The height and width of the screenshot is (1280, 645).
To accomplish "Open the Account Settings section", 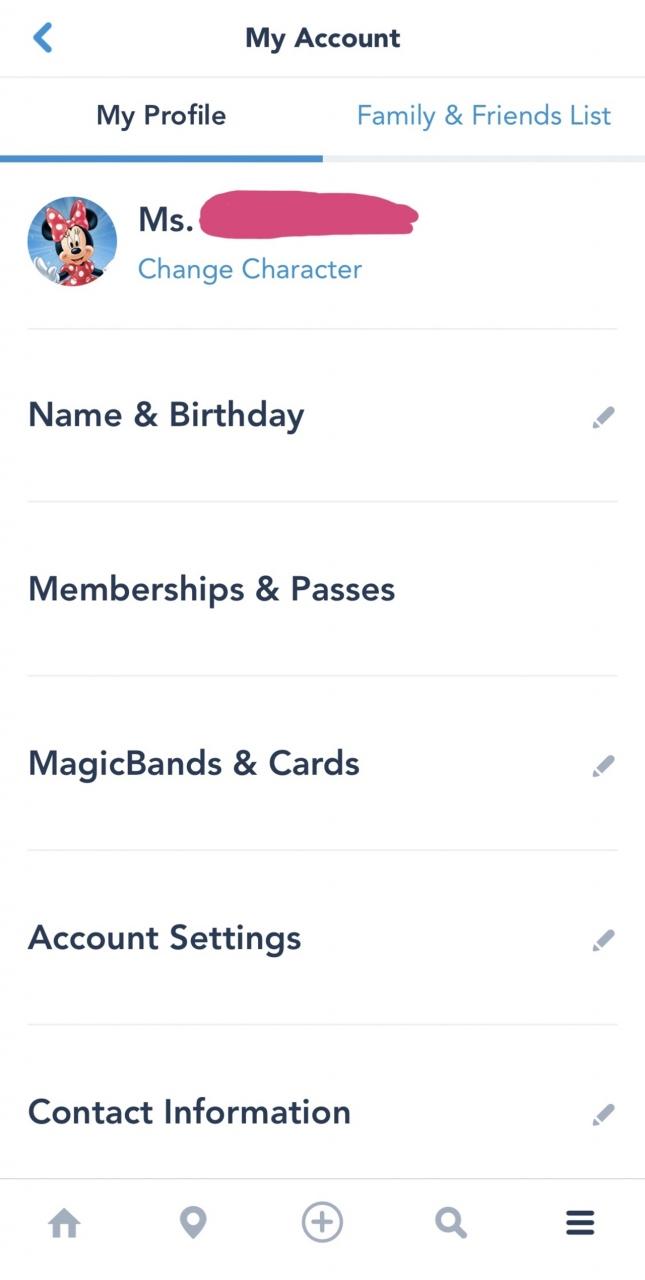I will coord(165,938).
